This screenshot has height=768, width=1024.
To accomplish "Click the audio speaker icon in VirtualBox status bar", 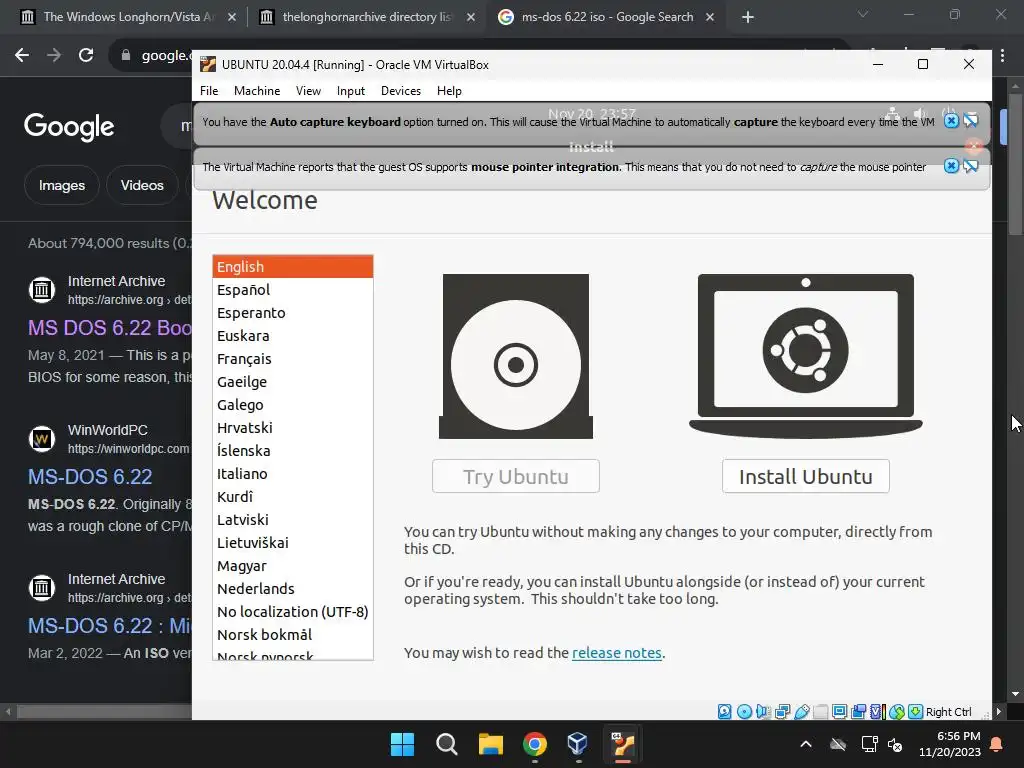I will point(763,712).
